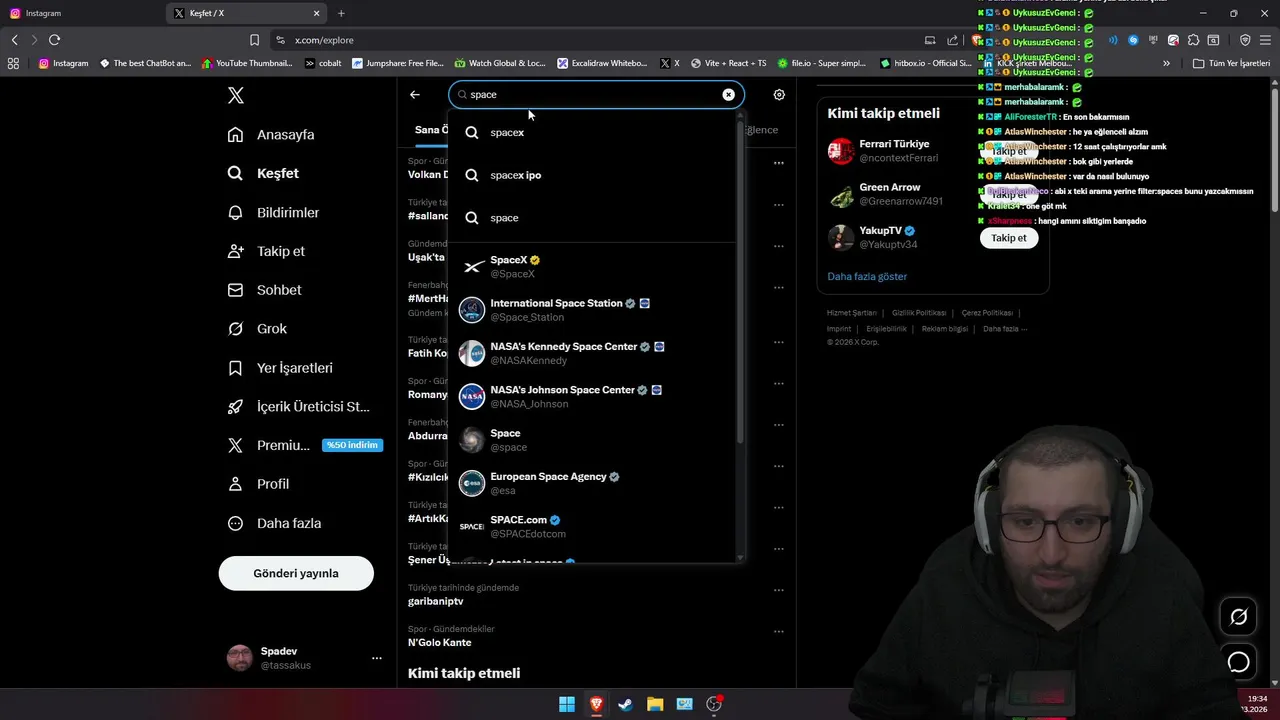Screen dimensions: 1280x720
Task: Close the Keşfet / X browser tab
Action: (x=317, y=13)
